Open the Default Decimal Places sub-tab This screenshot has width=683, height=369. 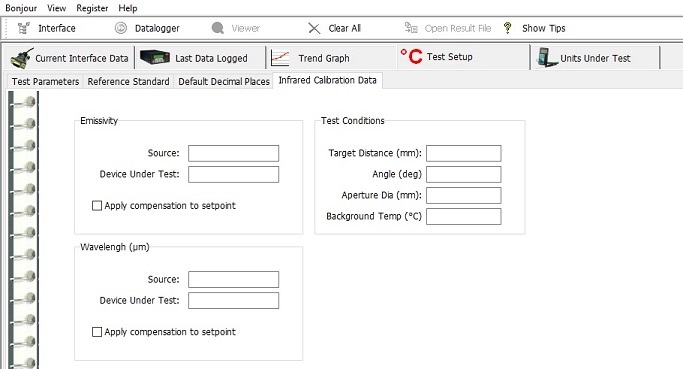coord(224,81)
